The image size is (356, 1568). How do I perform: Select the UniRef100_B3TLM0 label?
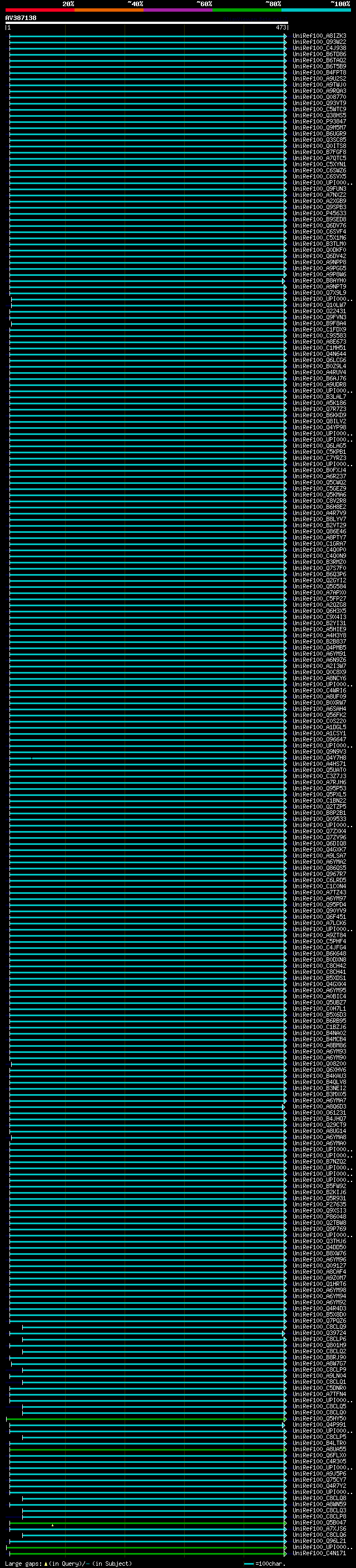click(319, 244)
